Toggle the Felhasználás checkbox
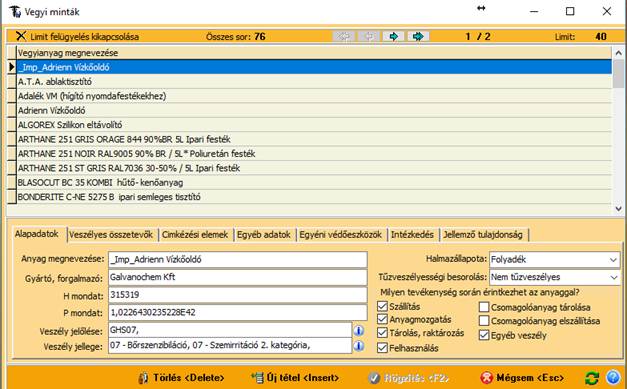 (382, 348)
